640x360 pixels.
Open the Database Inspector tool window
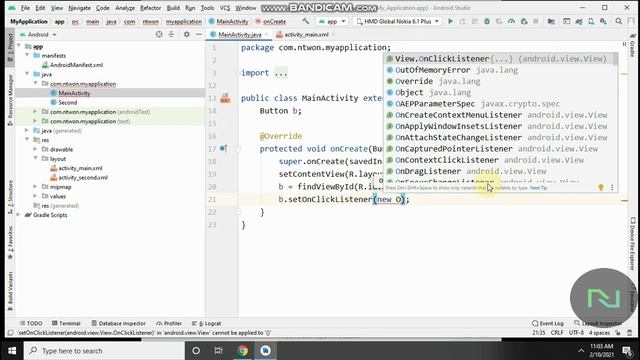[x=118, y=323]
